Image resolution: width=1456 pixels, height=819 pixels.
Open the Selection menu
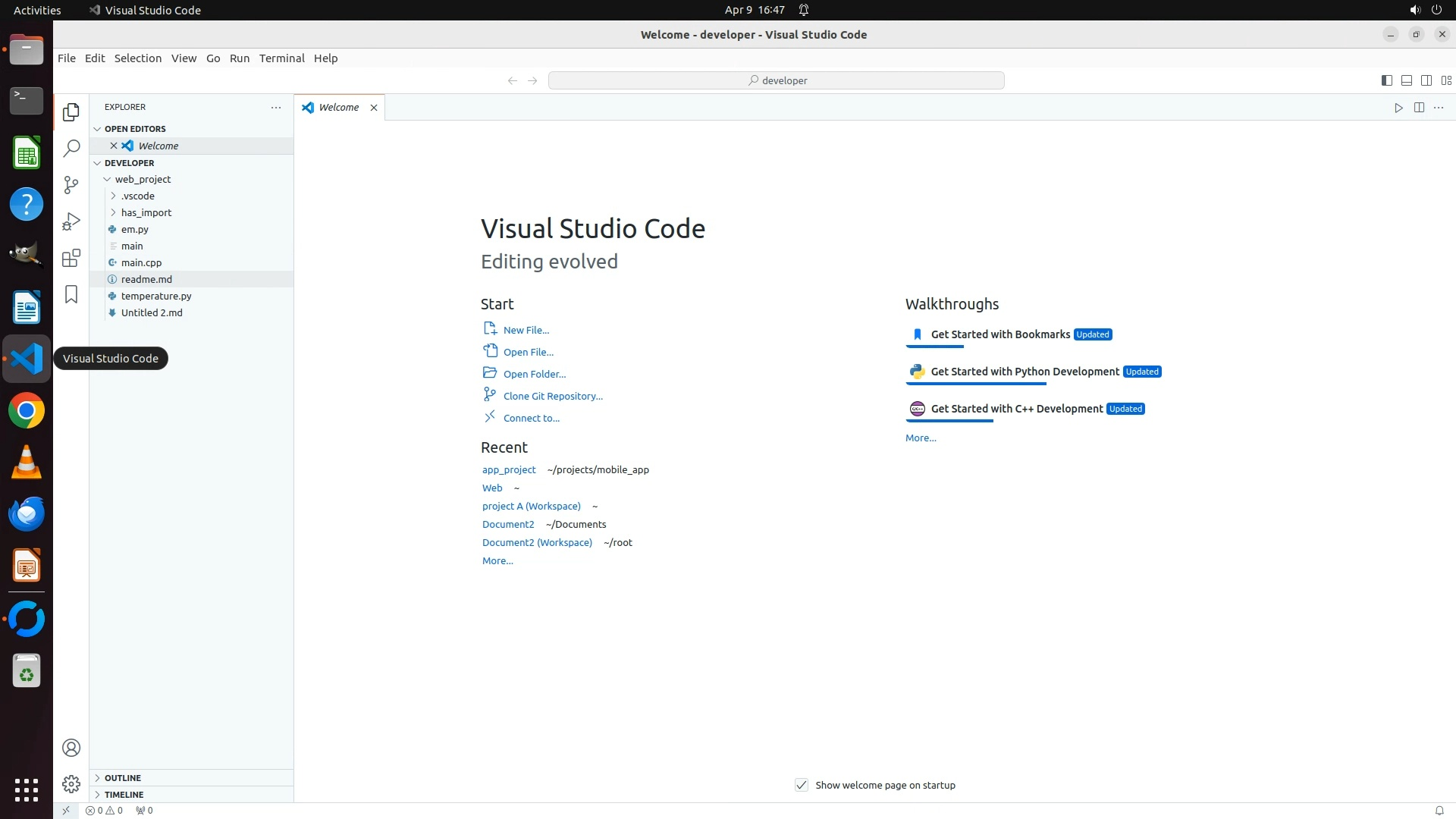click(x=137, y=58)
